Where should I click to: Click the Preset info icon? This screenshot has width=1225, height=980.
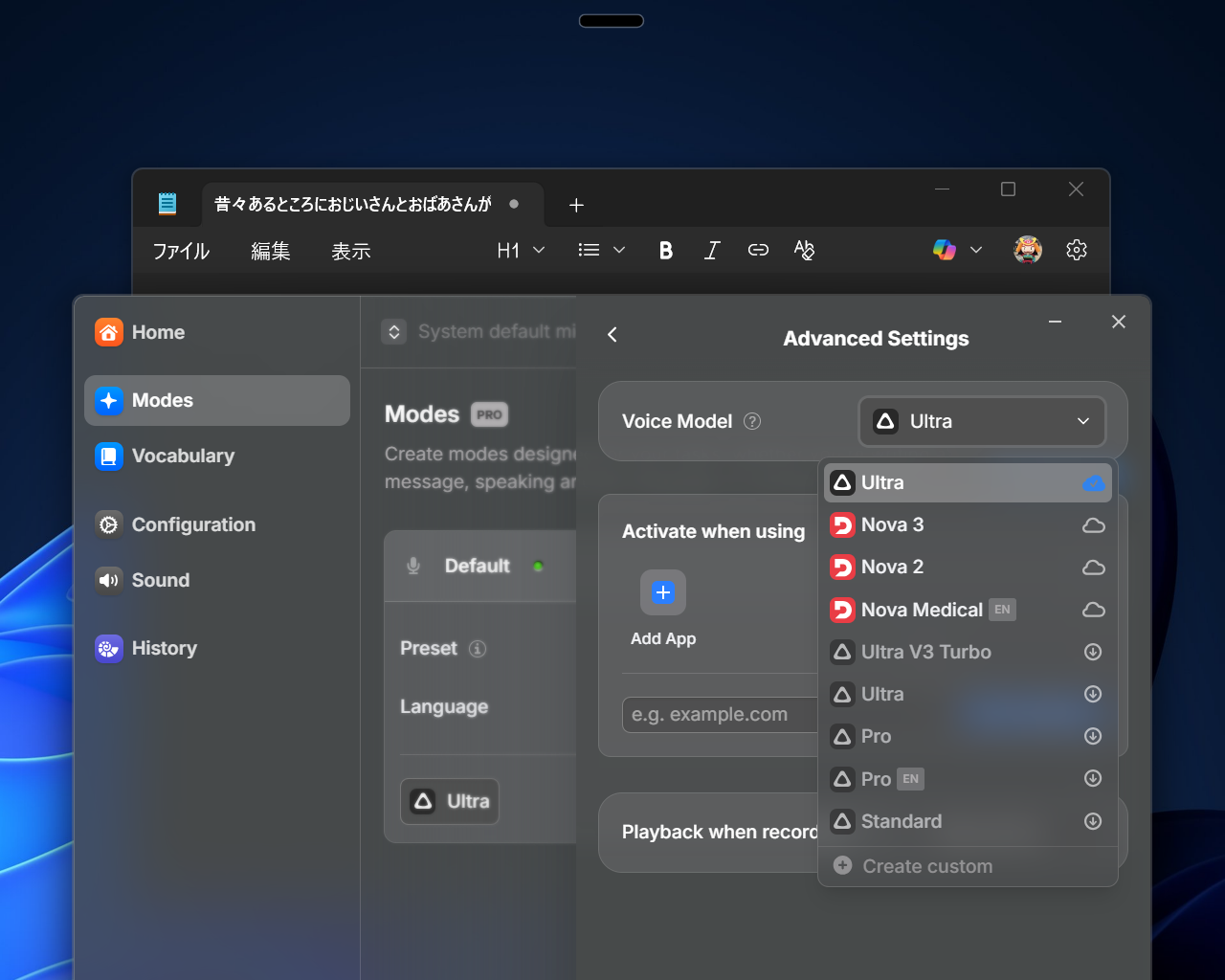click(x=478, y=649)
